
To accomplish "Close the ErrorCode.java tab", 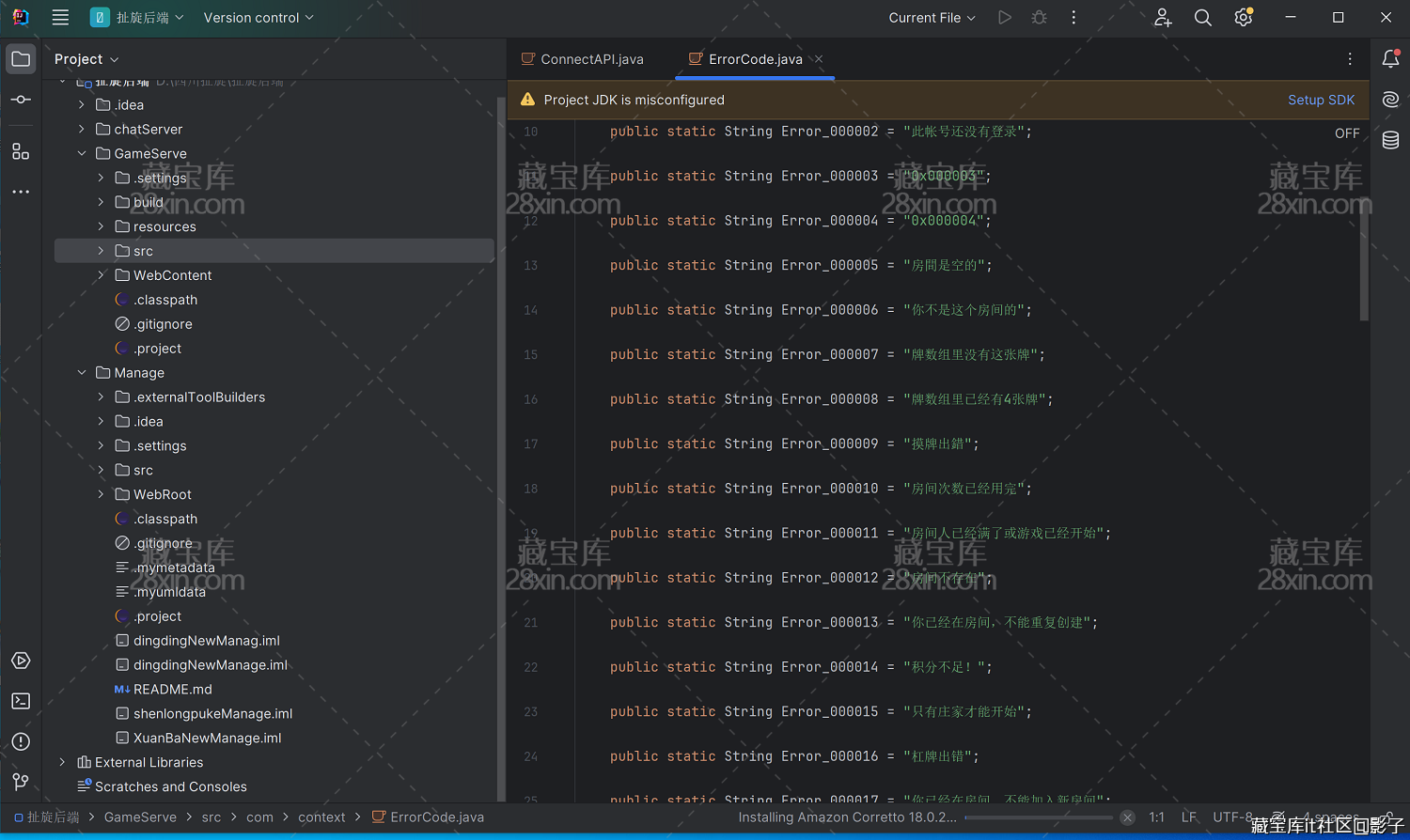I will click(819, 58).
